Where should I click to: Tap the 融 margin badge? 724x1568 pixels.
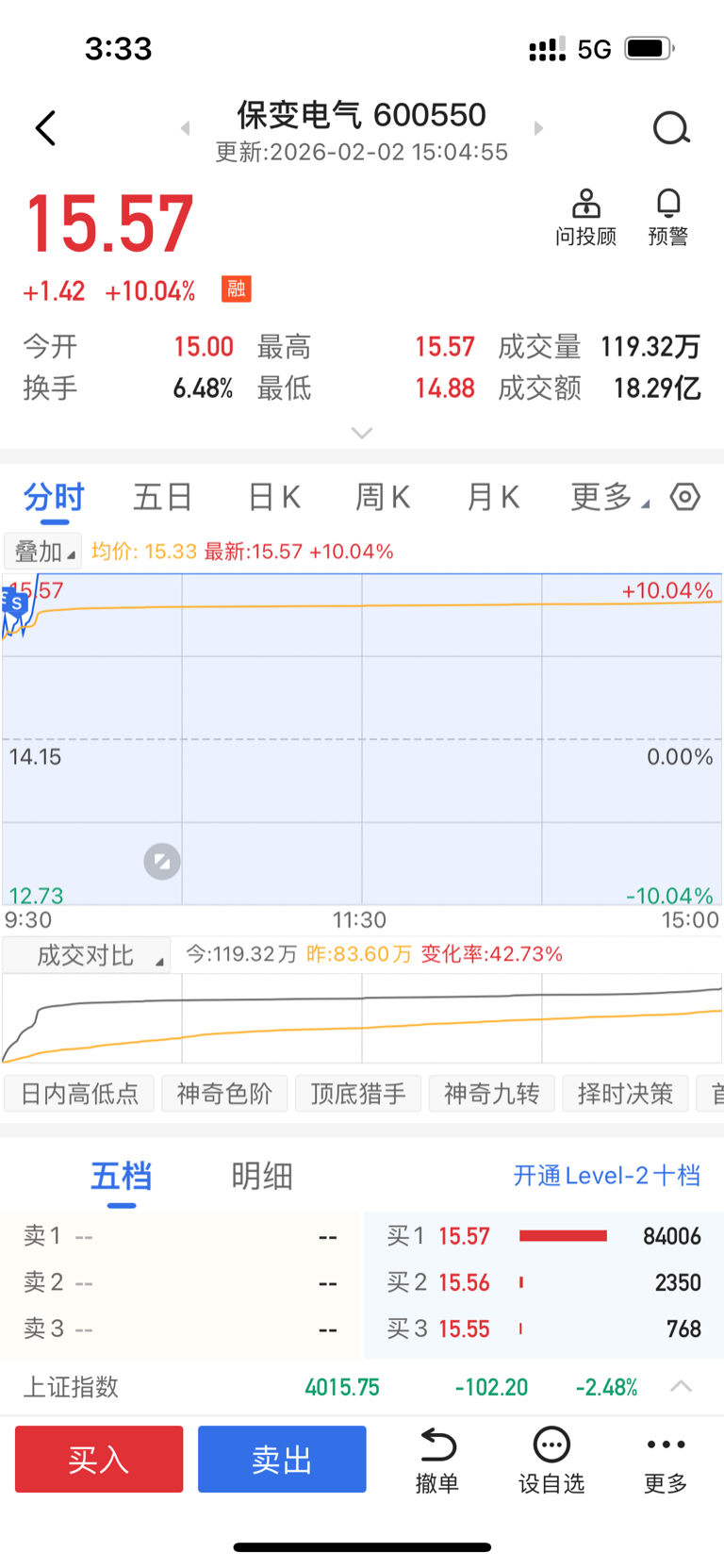(236, 289)
